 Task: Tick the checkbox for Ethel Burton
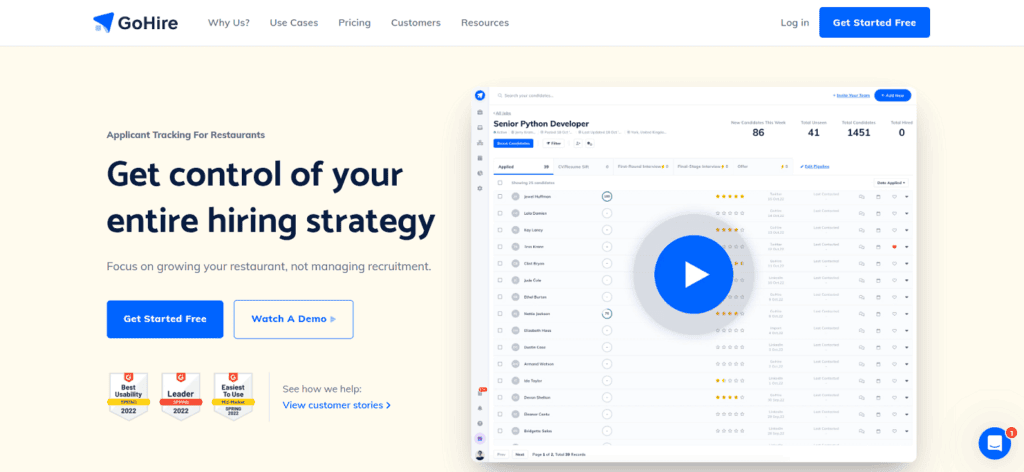click(500, 297)
